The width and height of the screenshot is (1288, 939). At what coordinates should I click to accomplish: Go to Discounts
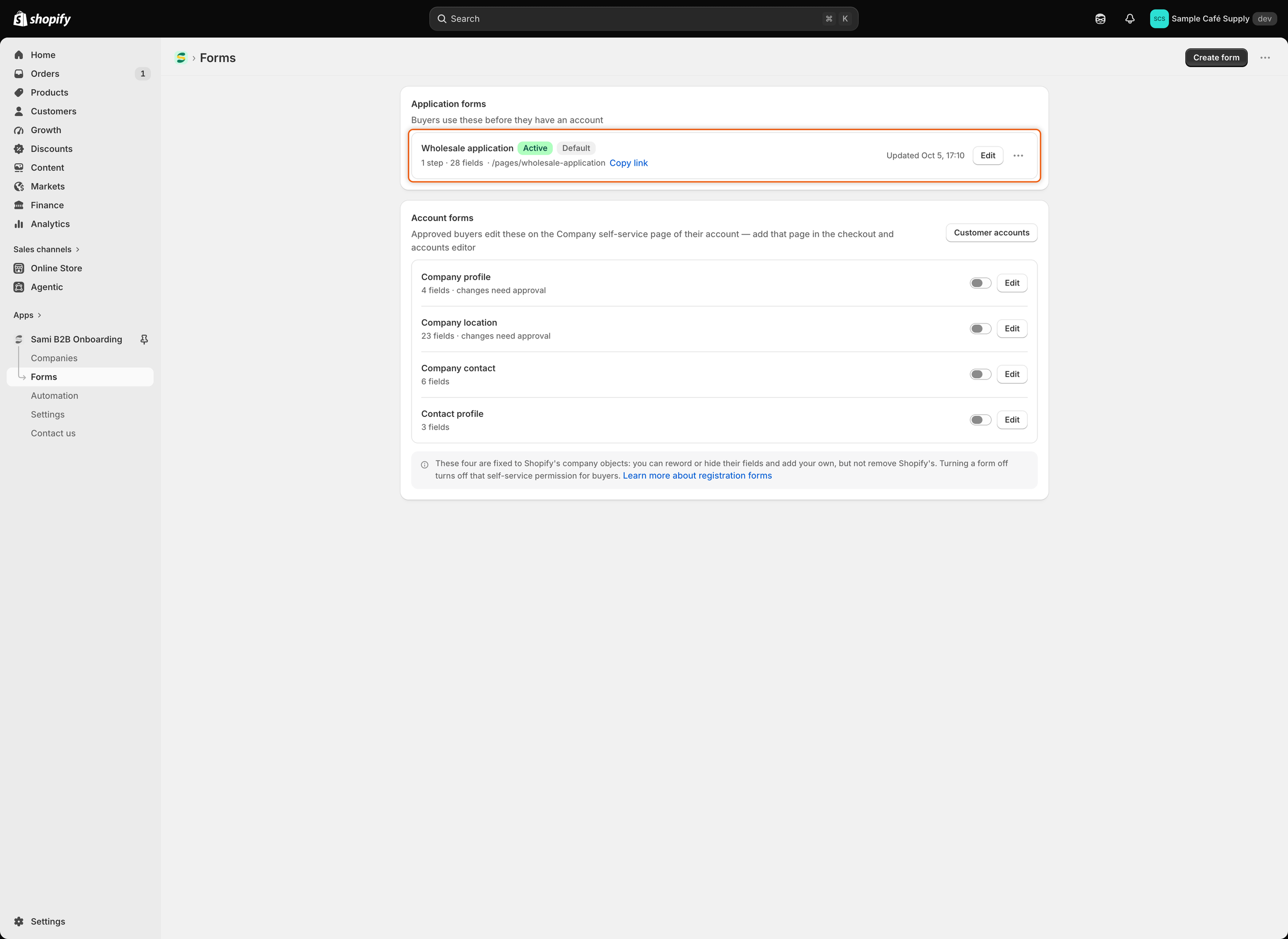(x=80, y=148)
